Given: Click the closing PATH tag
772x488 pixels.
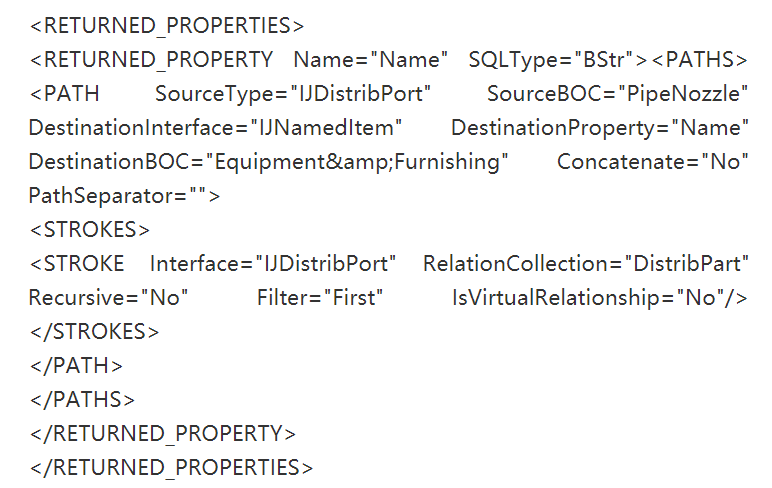Looking at the screenshot, I should 76,365.
